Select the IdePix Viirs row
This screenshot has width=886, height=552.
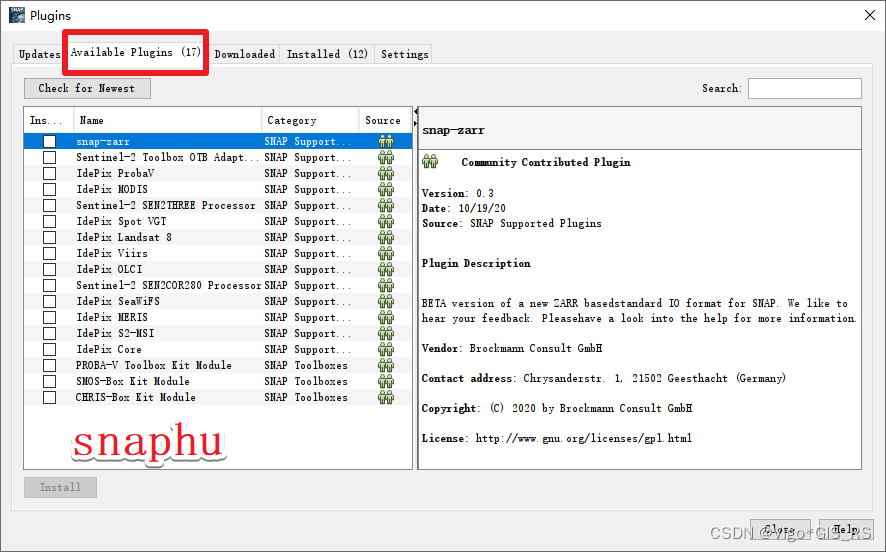click(x=218, y=254)
